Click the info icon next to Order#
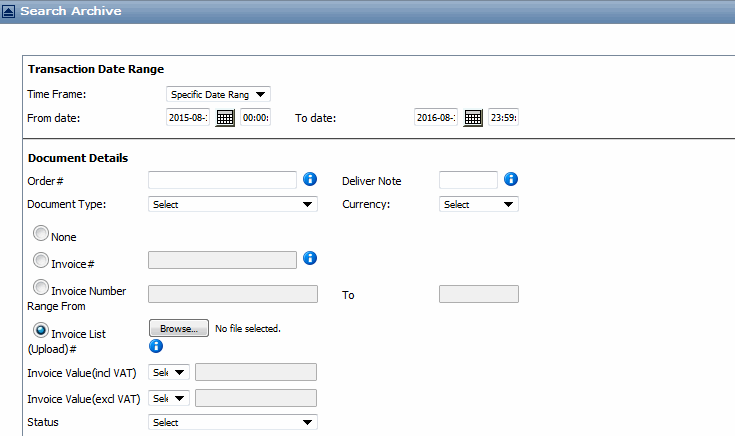Image resolution: width=735 pixels, height=436 pixels. tap(309, 179)
